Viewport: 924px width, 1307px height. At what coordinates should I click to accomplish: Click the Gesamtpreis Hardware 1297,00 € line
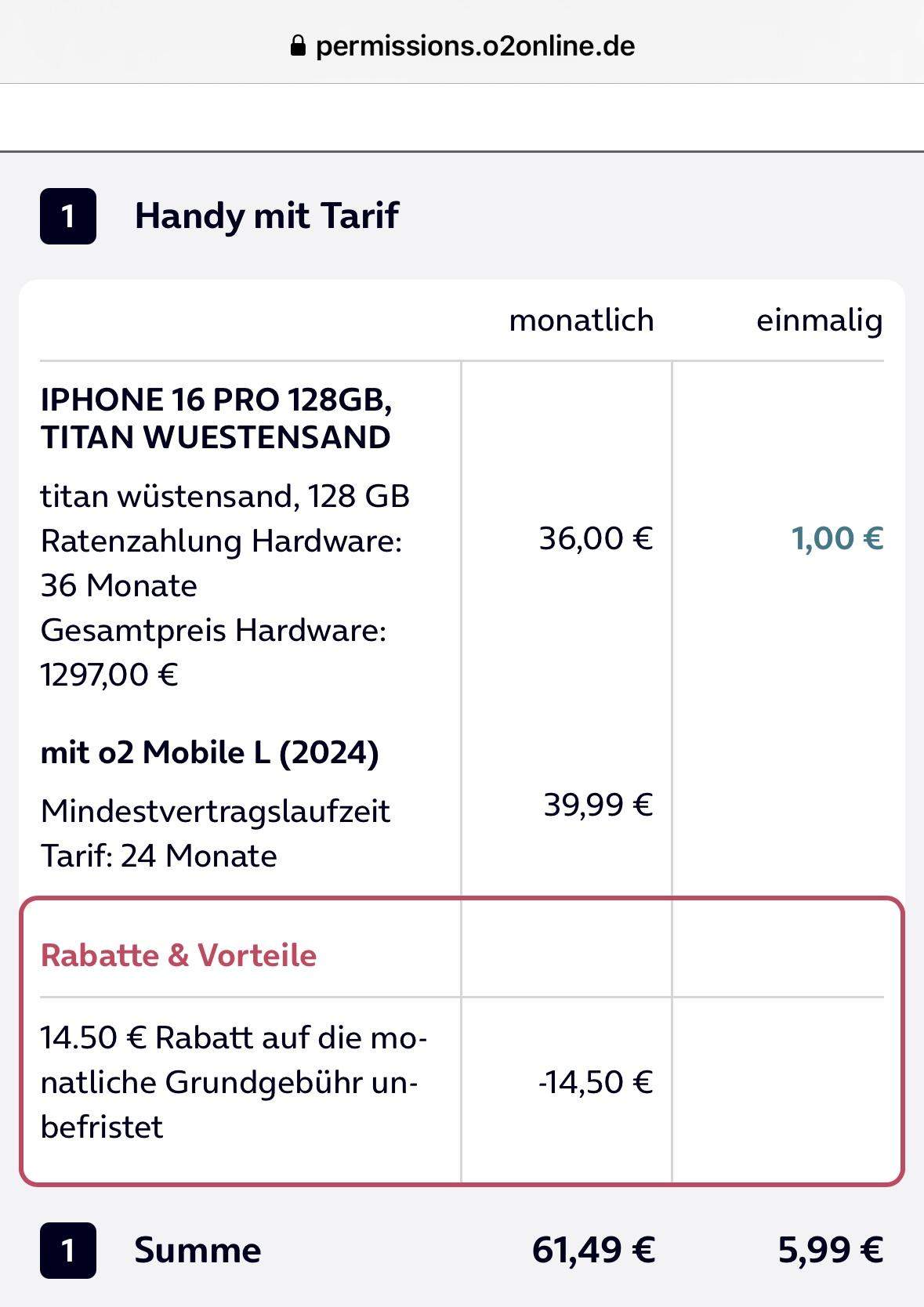[x=213, y=649]
